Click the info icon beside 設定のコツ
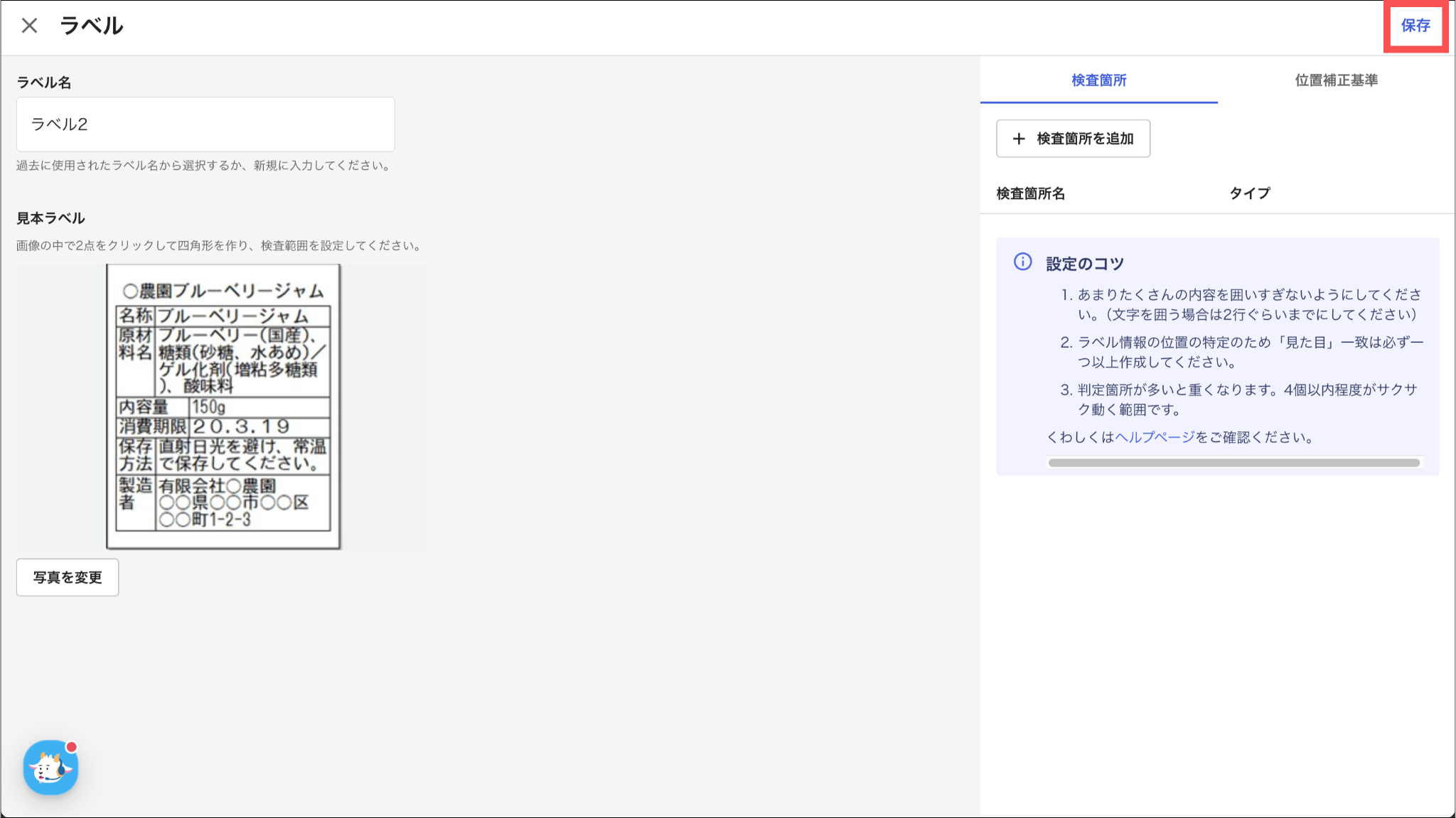The width and height of the screenshot is (1456, 818). tap(1022, 262)
